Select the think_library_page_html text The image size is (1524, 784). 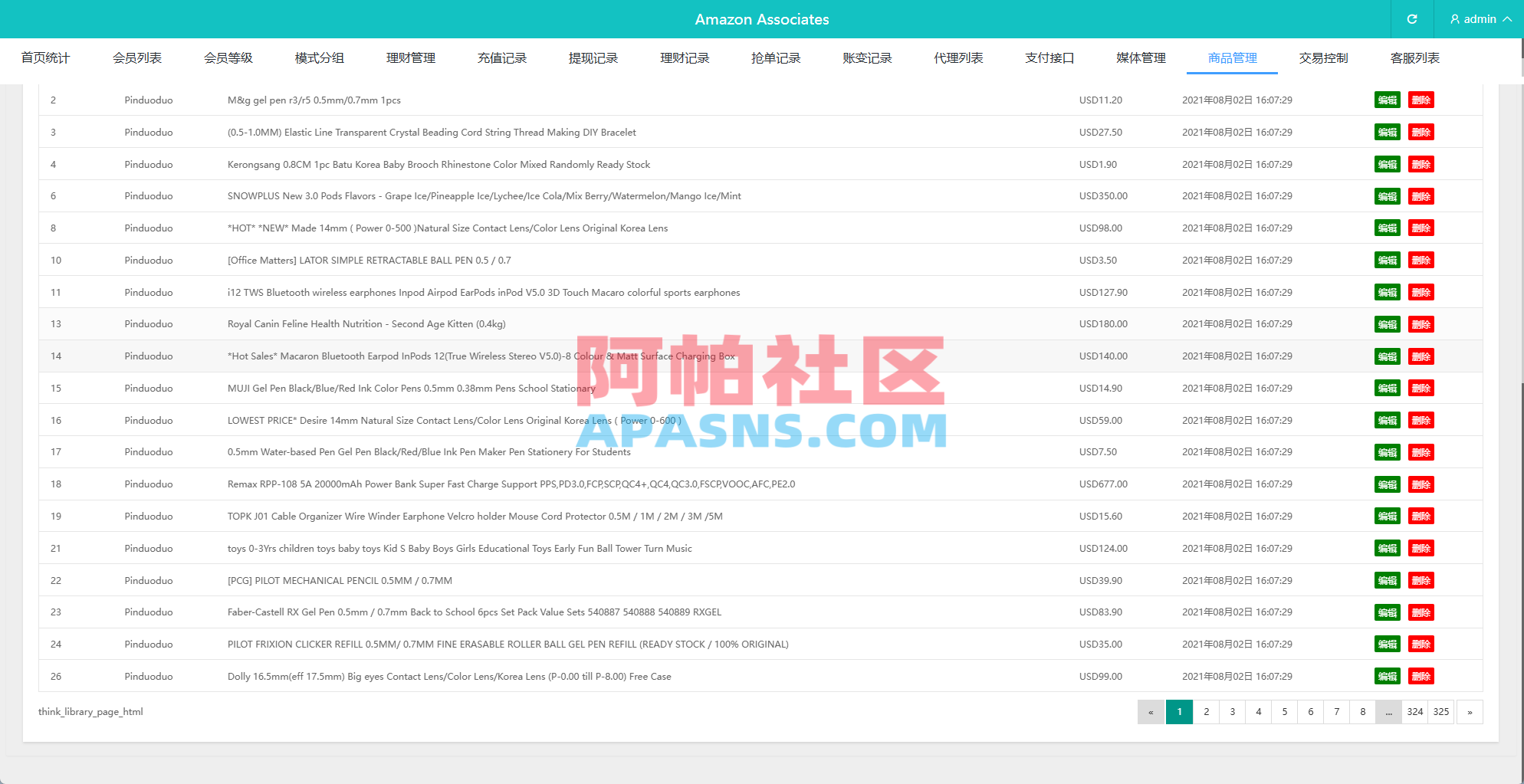coord(90,712)
